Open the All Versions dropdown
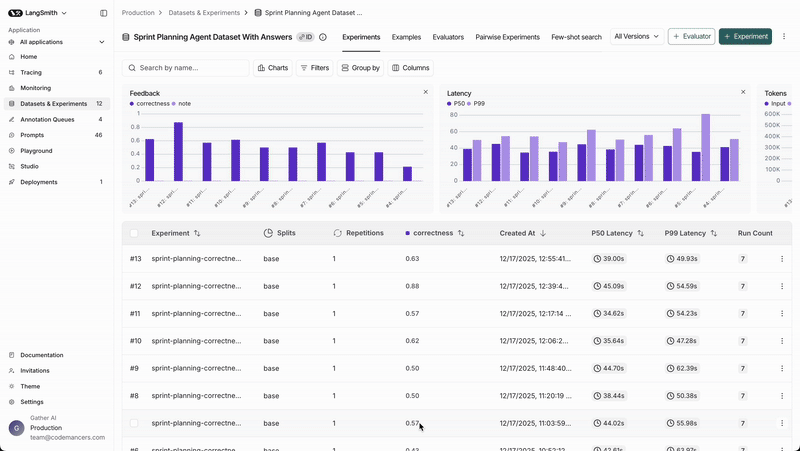Viewport: 800px width, 451px height. (636, 37)
